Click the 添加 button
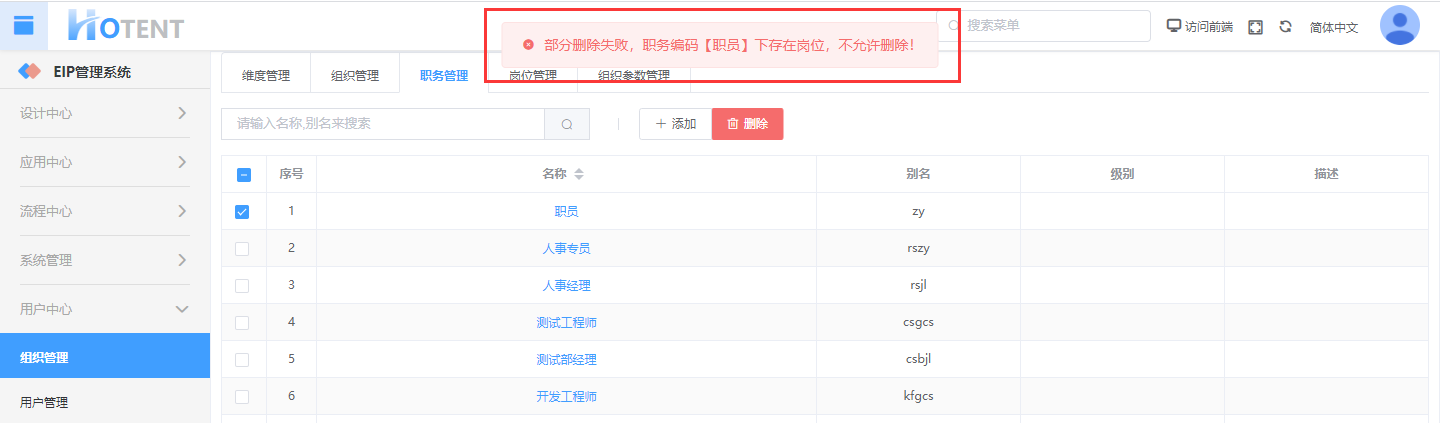Viewport: 1440px width, 423px height. [x=675, y=124]
